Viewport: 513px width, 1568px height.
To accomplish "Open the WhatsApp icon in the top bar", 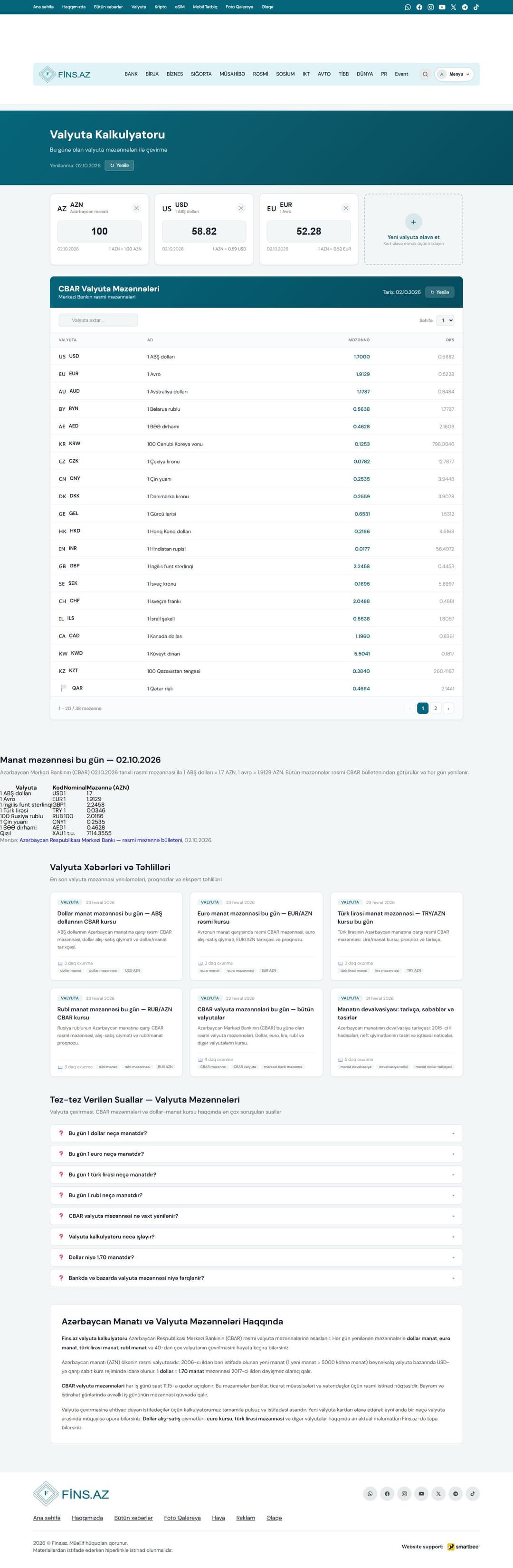I will click(x=408, y=7).
